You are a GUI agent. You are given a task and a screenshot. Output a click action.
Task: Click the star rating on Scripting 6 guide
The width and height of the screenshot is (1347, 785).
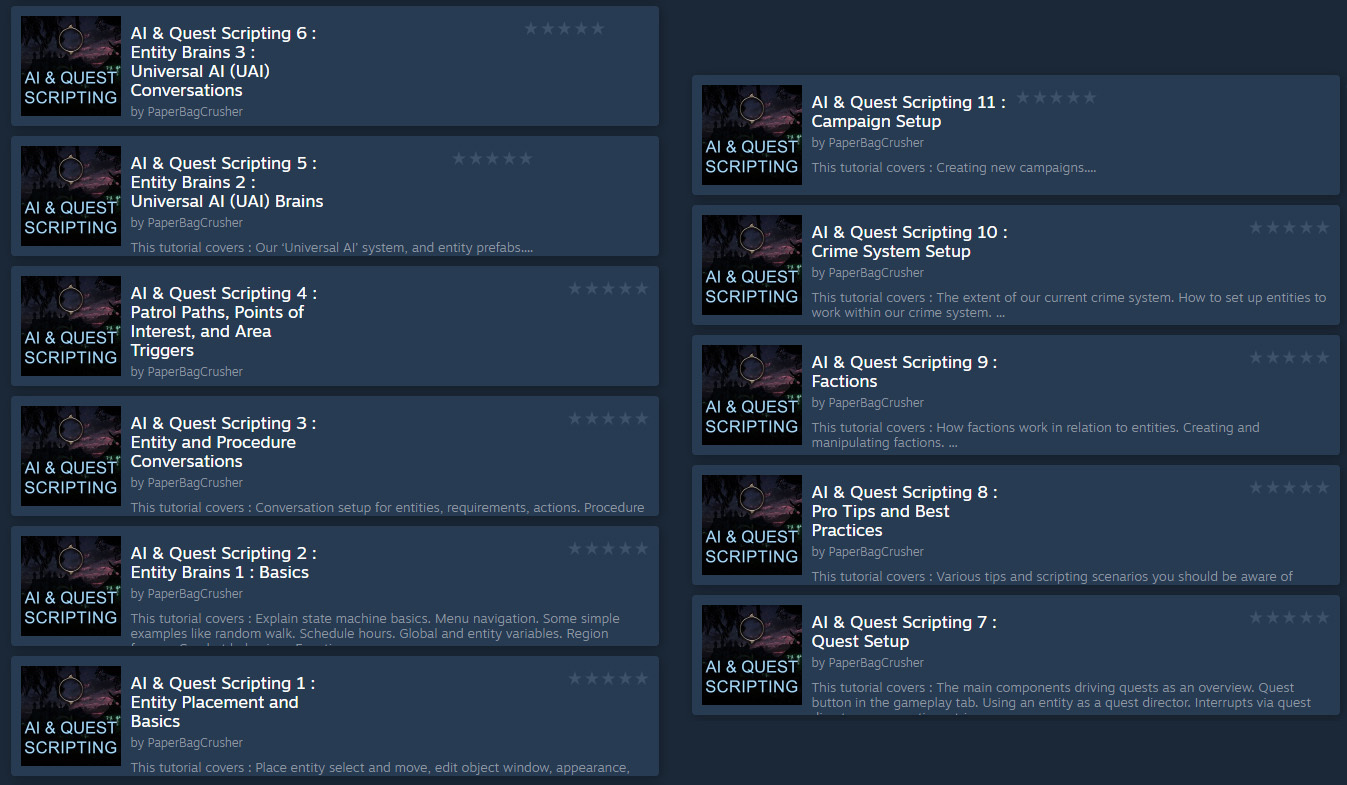point(564,29)
